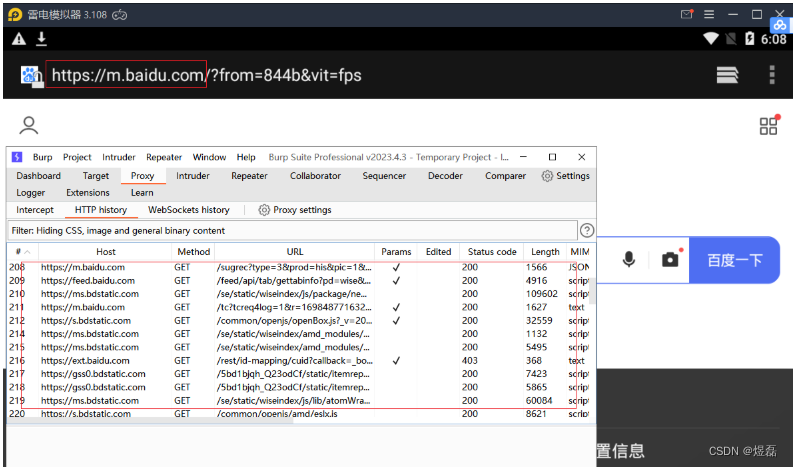Switch to the Target tab
The width and height of the screenshot is (793, 467).
pos(96,176)
